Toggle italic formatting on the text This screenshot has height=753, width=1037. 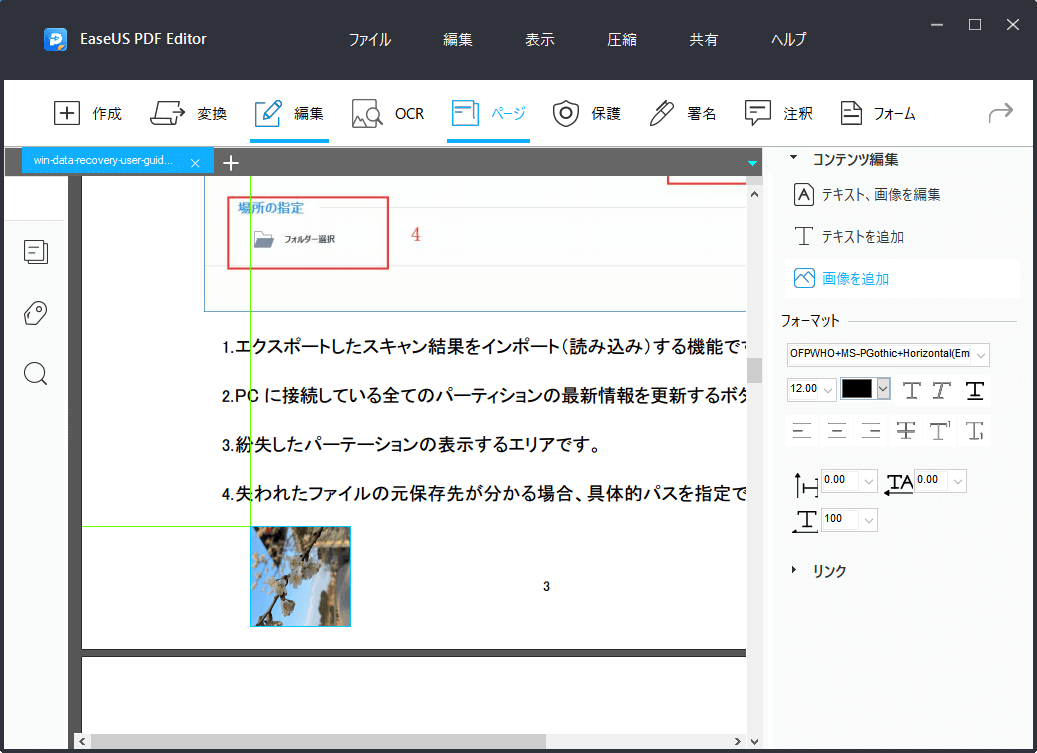pyautogui.click(x=943, y=390)
